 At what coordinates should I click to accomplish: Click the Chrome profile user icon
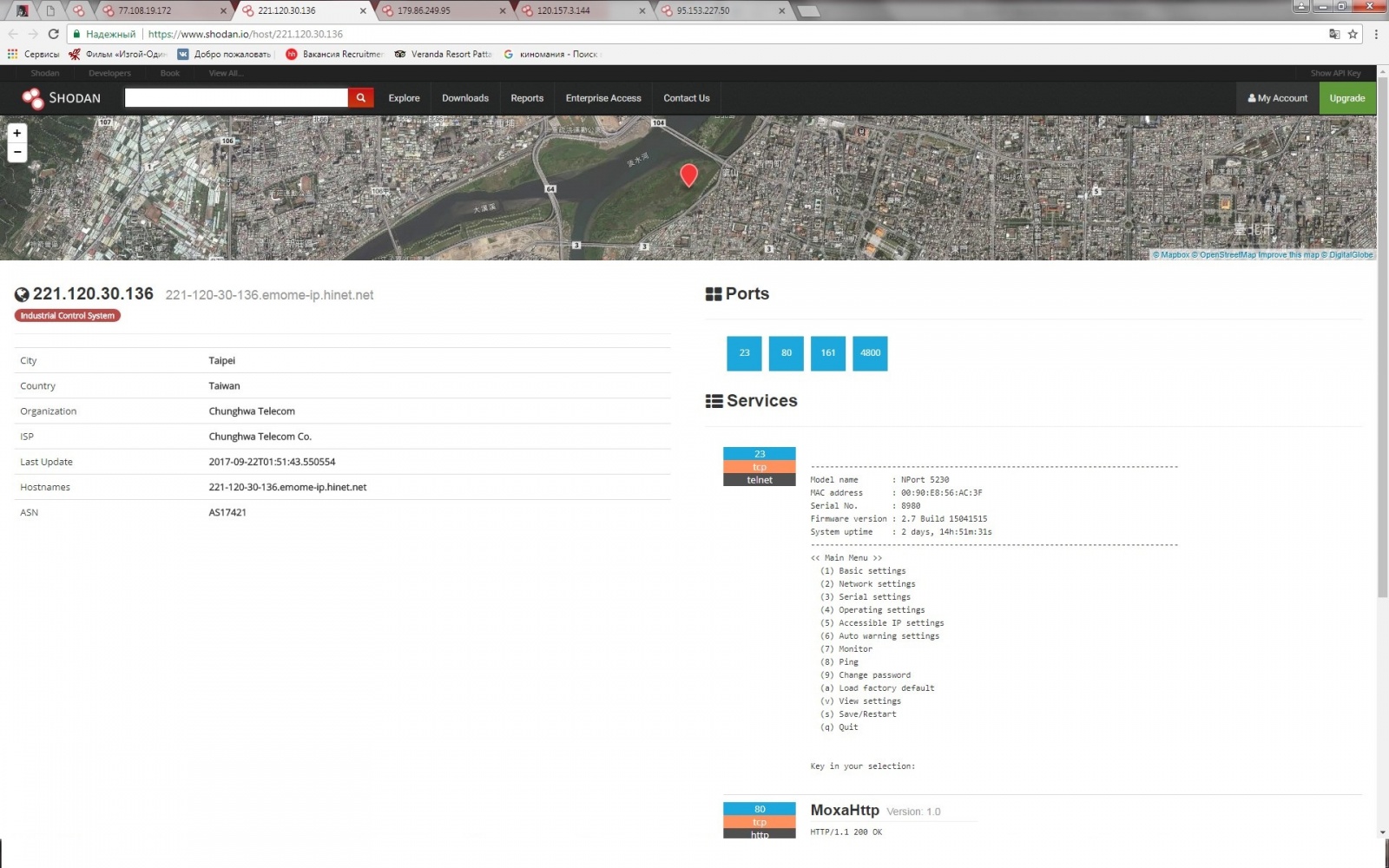point(1301,6)
